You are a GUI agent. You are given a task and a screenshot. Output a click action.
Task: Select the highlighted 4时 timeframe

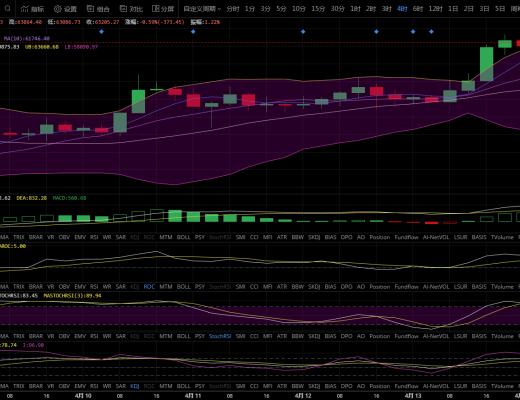(x=402, y=9)
